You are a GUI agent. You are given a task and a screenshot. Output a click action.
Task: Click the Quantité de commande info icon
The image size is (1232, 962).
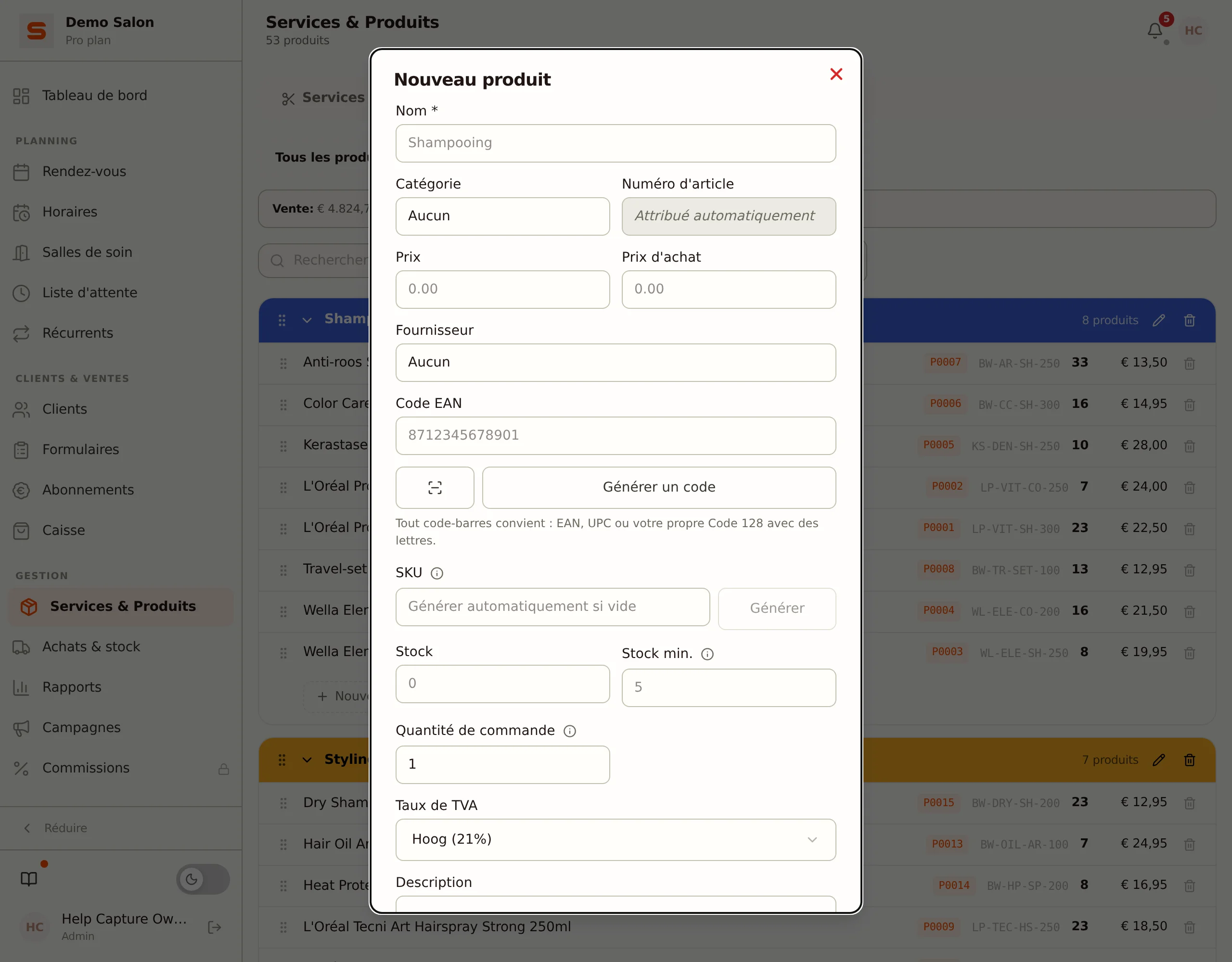(x=570, y=731)
